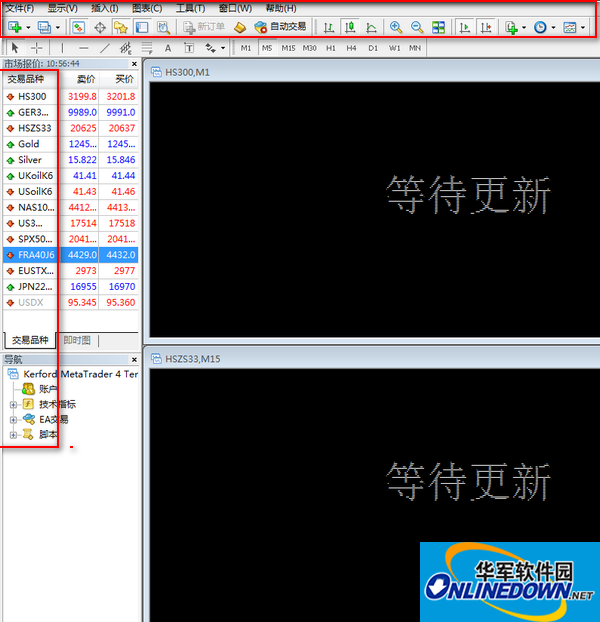Open the 文件(F) menu
Screen dimensions: 600x622
(19, 8)
